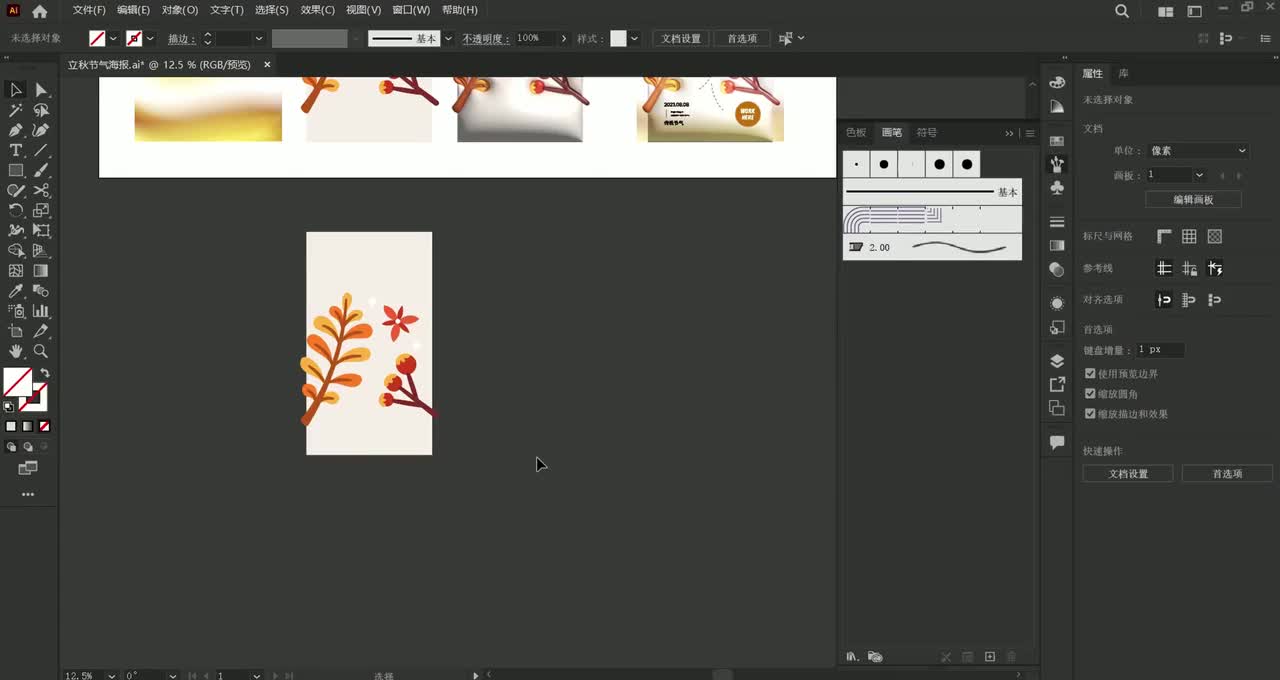Open 对象(O) menu
Viewport: 1280px width, 680px height.
[180, 10]
